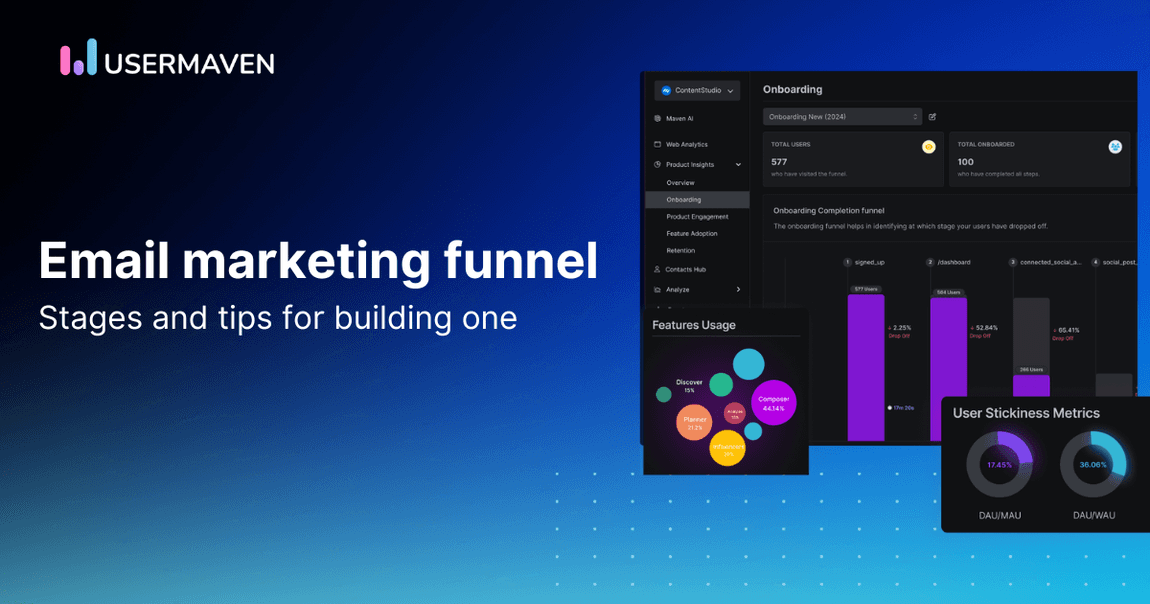Click the yellow coin icon on Total Users card

929,147
